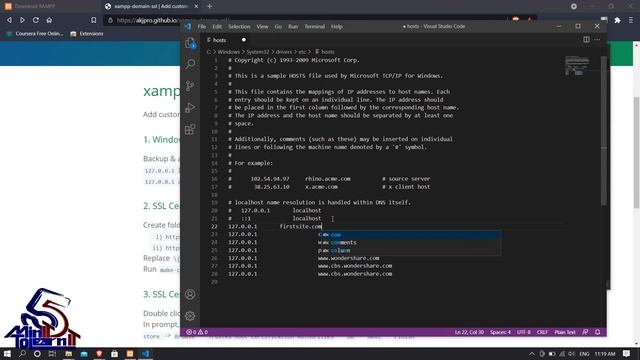Change encoding via UTF-8 status item
The height and width of the screenshot is (360, 640).
524,332
